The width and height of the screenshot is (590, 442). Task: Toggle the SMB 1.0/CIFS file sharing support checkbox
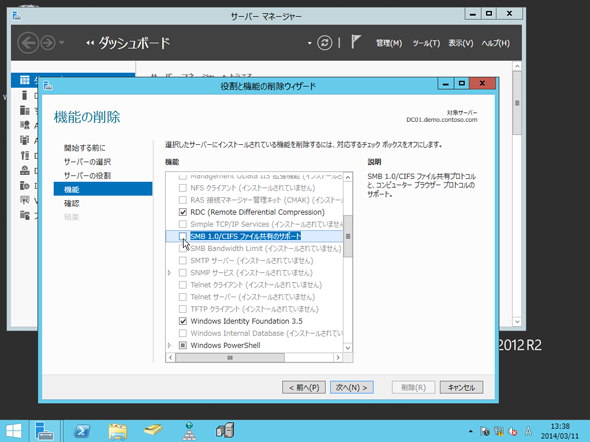(183, 236)
